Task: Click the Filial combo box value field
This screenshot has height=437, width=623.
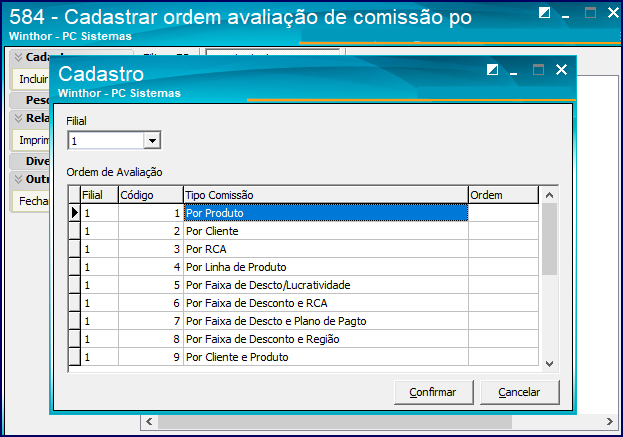Action: tap(106, 141)
